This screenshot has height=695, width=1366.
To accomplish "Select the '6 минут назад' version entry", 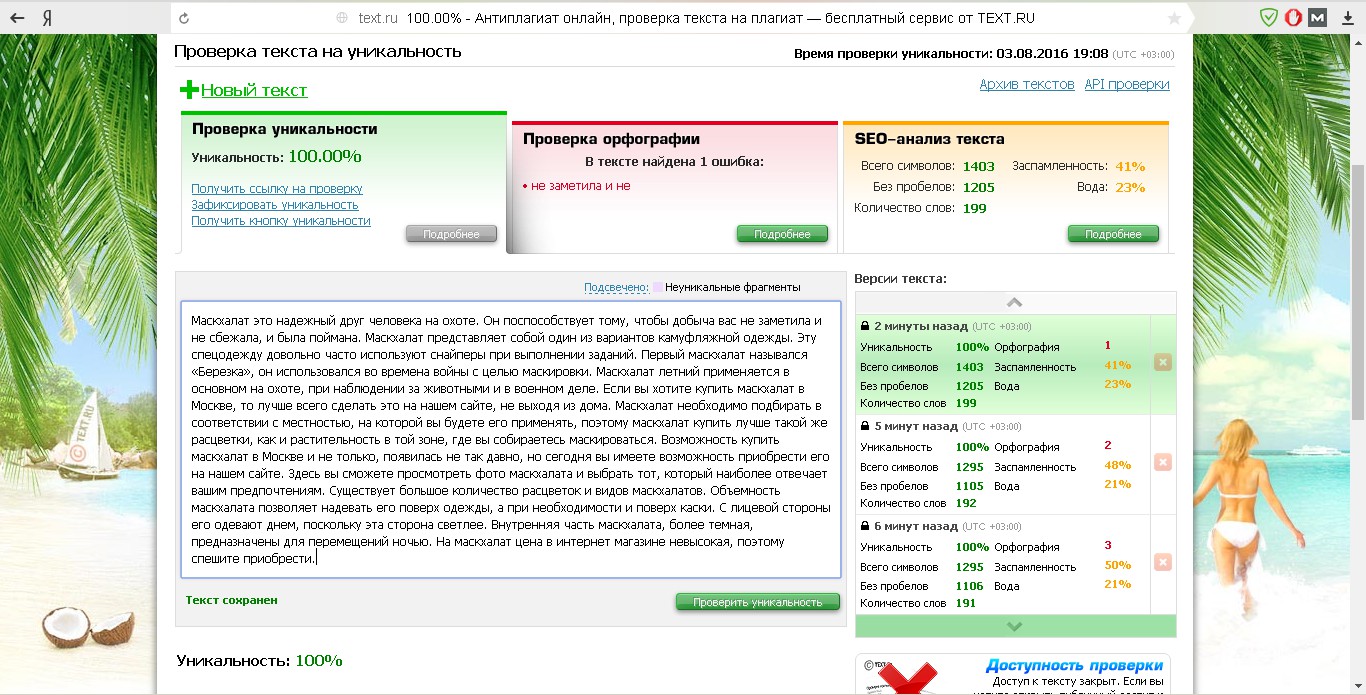I will point(1003,565).
